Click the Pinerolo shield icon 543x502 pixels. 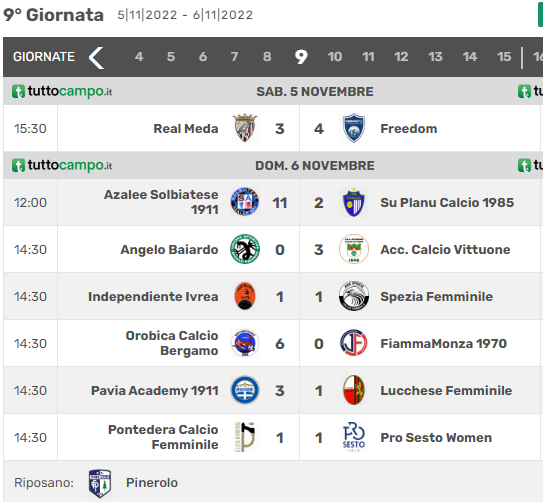(100, 483)
